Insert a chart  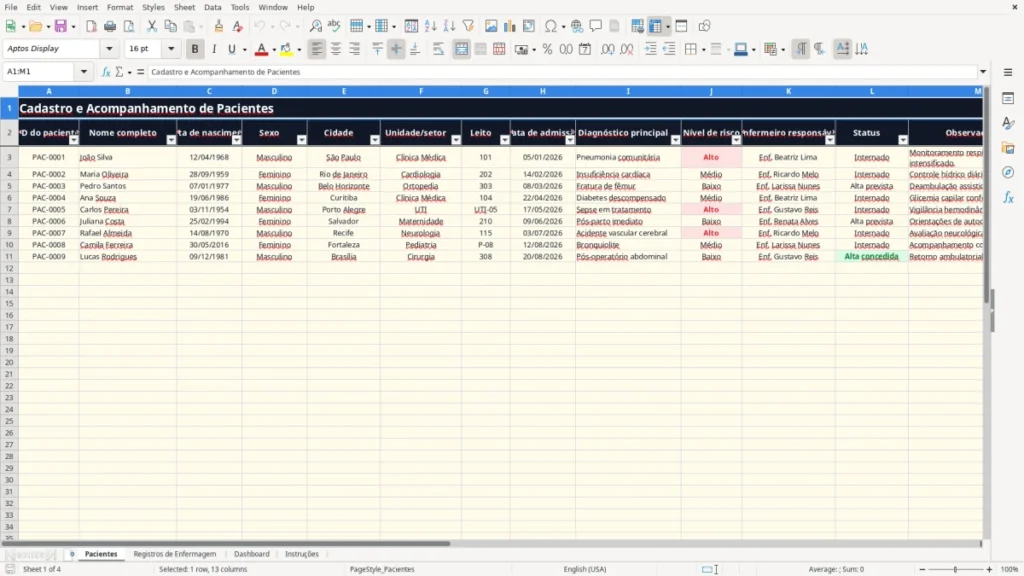(509, 26)
